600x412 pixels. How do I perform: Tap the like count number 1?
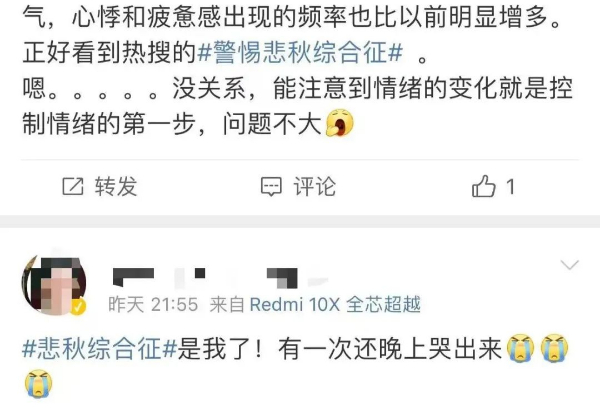coord(510,187)
